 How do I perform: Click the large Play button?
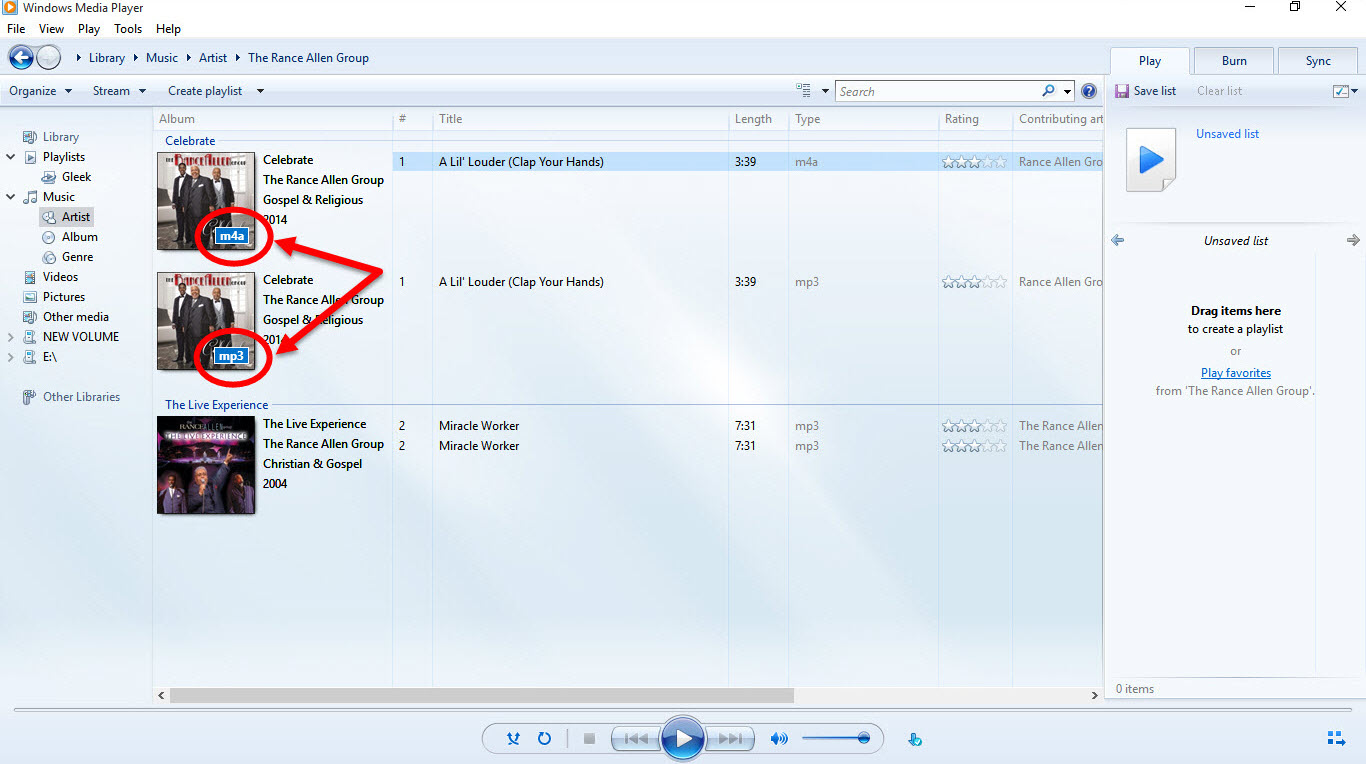(x=683, y=739)
